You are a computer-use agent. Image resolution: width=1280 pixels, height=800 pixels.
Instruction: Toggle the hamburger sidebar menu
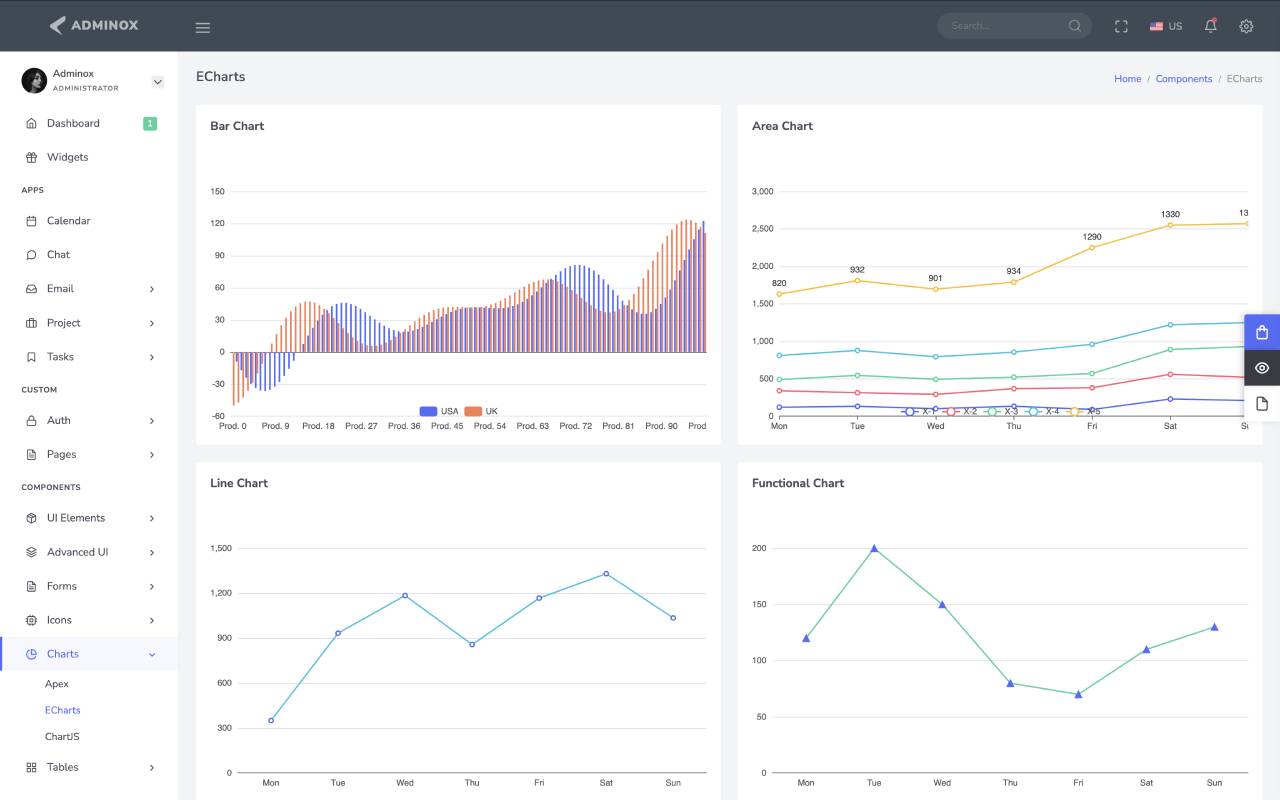203,27
